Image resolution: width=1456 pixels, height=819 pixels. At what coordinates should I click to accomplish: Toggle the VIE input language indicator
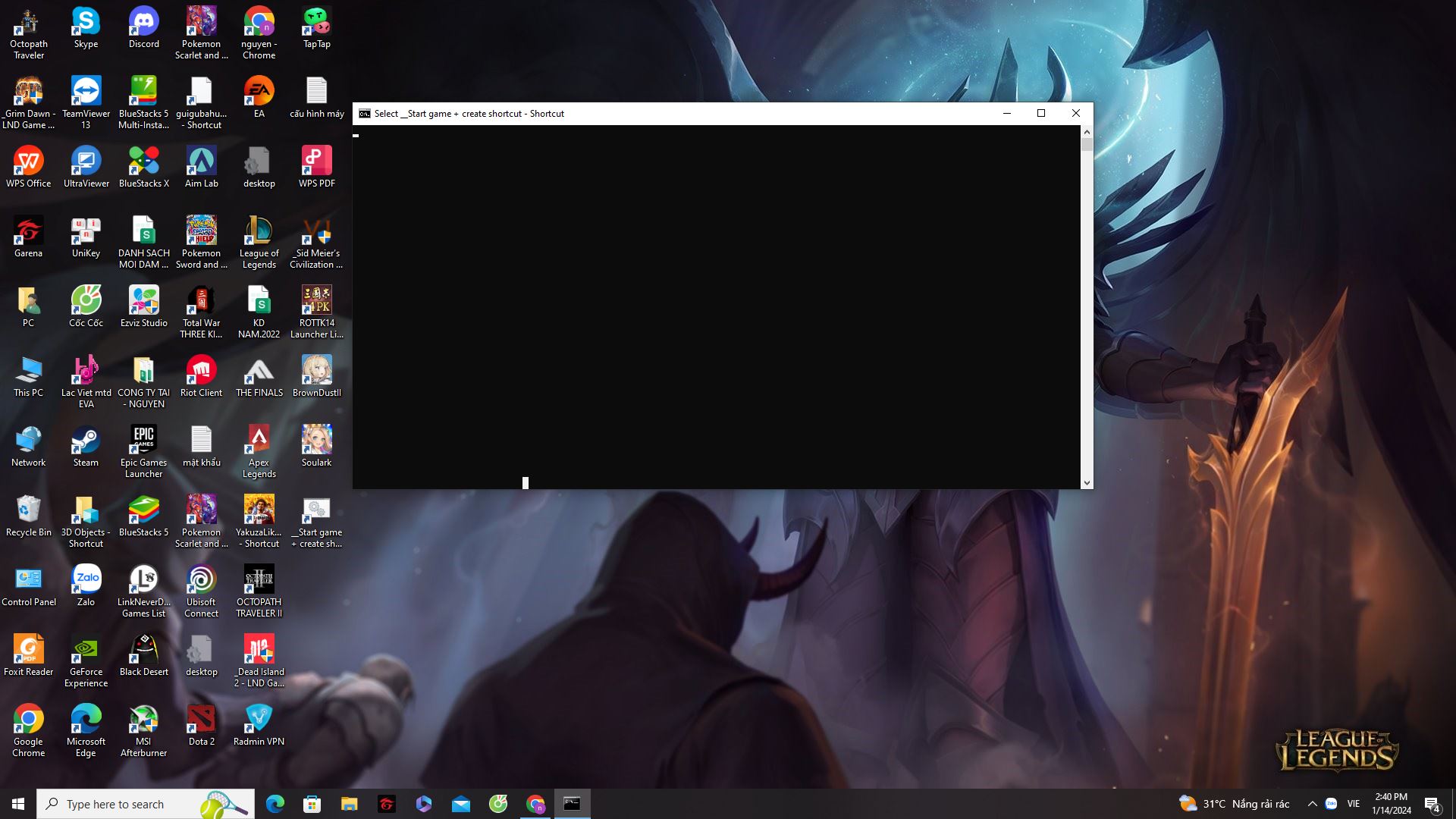click(x=1353, y=804)
